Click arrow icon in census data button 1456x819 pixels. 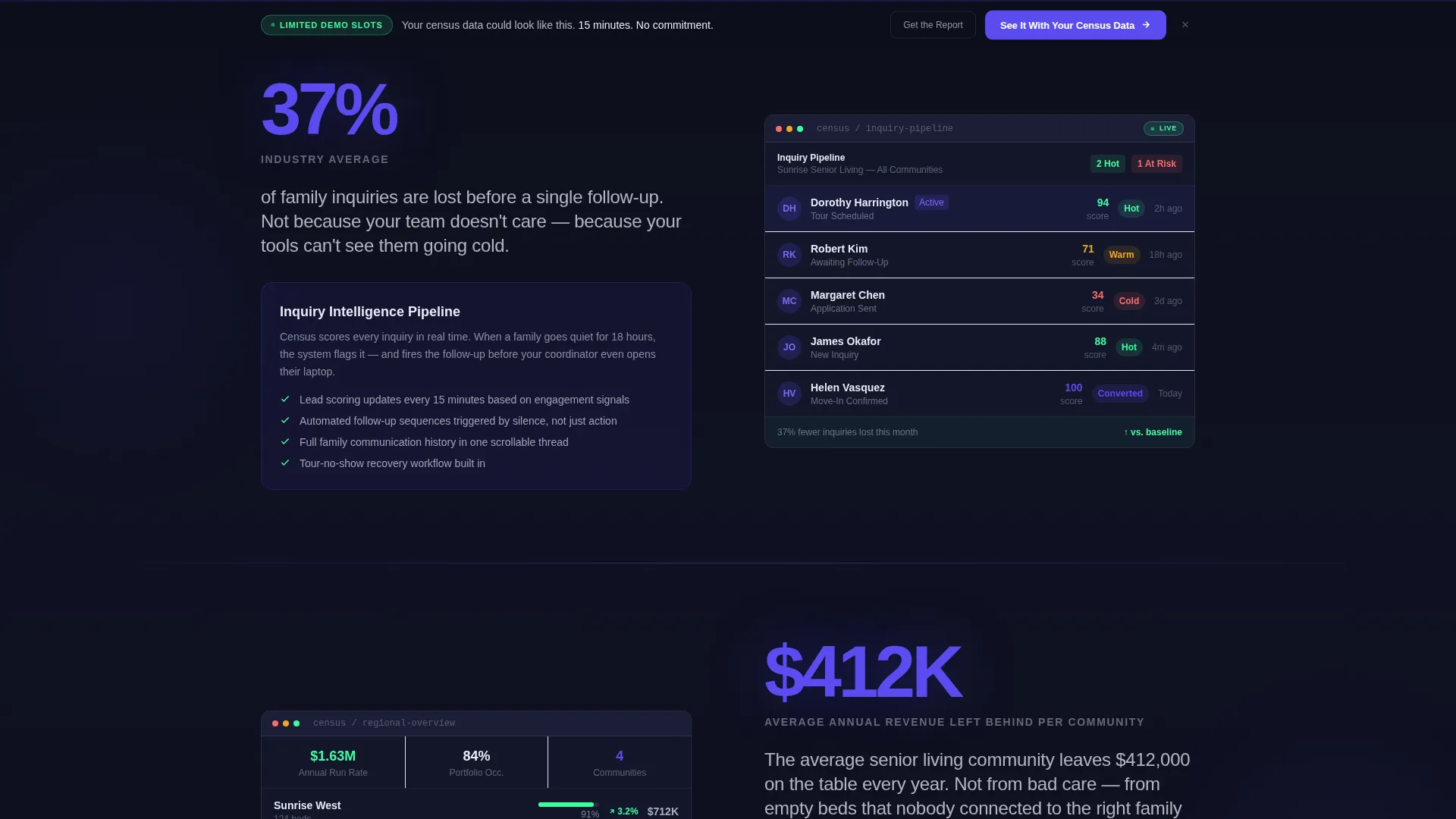coord(1146,25)
